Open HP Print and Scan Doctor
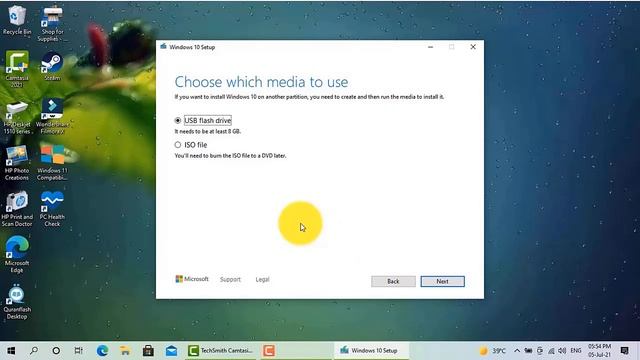This screenshot has height=360, width=640. 17,209
